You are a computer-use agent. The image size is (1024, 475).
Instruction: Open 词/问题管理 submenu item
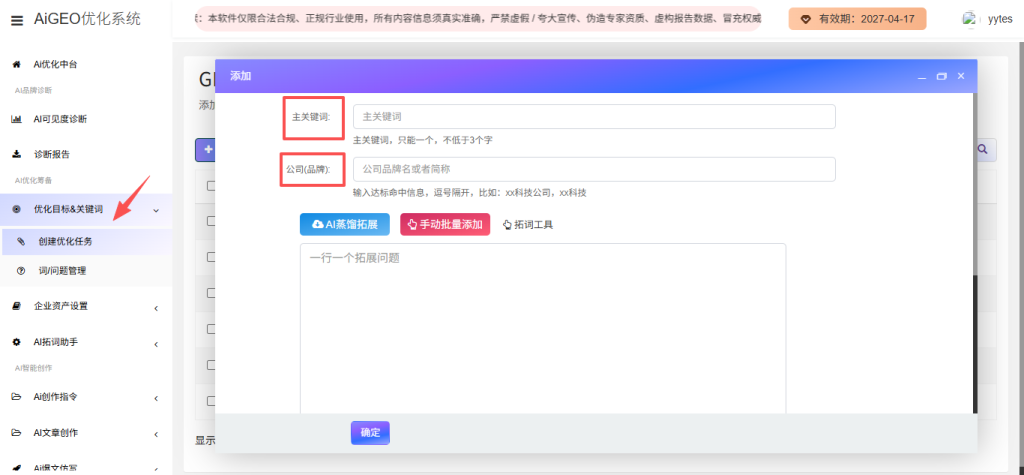(x=62, y=270)
